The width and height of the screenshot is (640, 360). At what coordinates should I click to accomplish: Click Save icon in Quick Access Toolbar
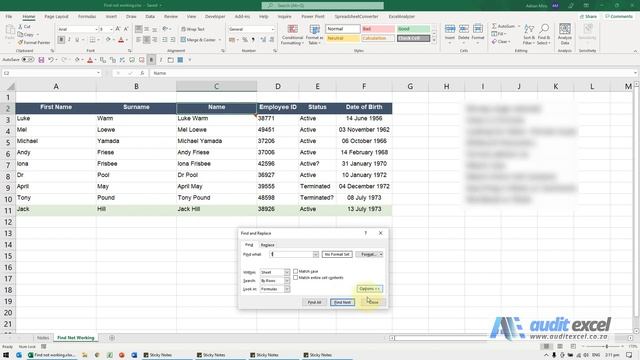click(41, 60)
